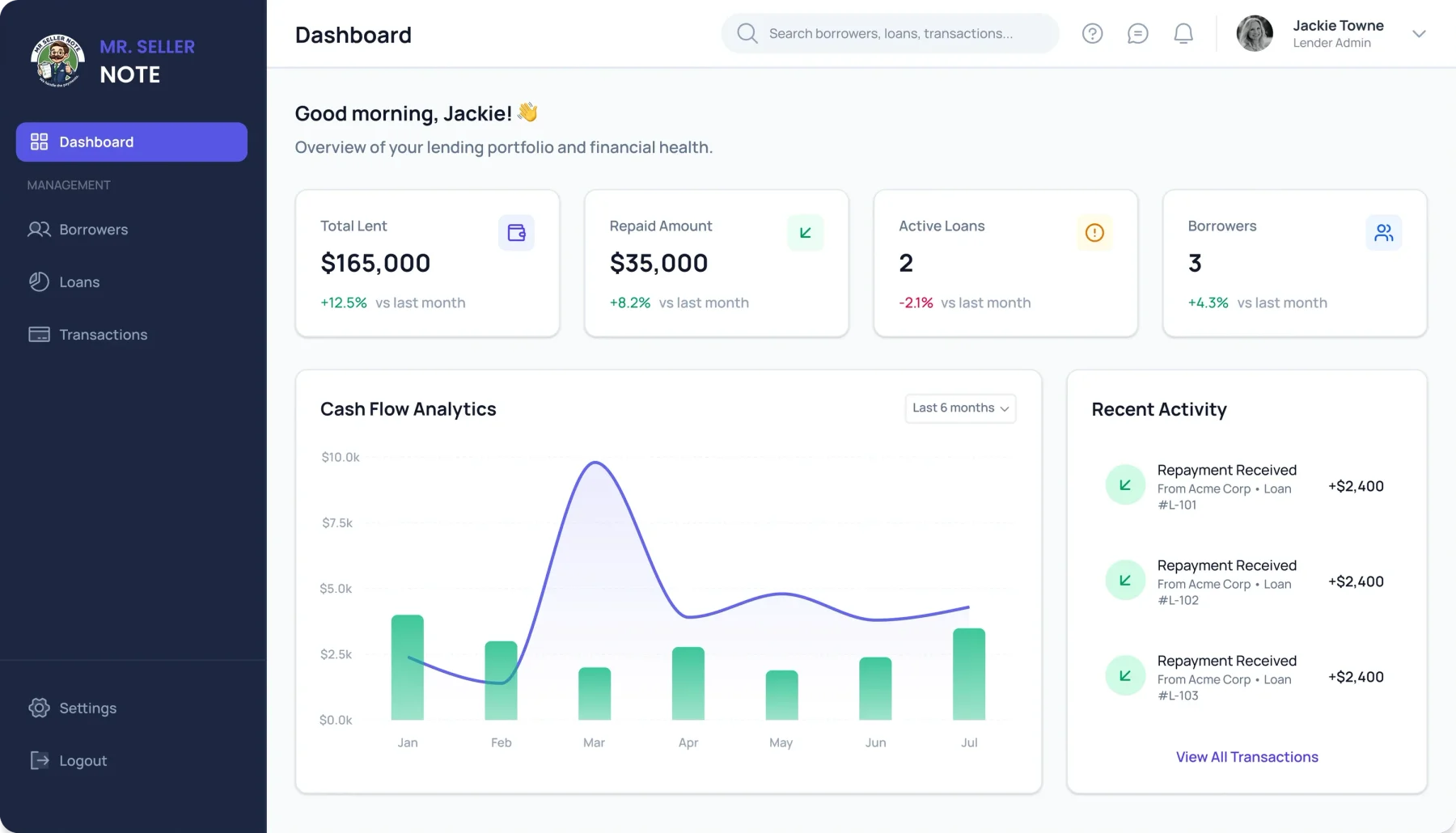This screenshot has height=833, width=1456.
Task: Click View All Transactions link
Action: coord(1246,757)
